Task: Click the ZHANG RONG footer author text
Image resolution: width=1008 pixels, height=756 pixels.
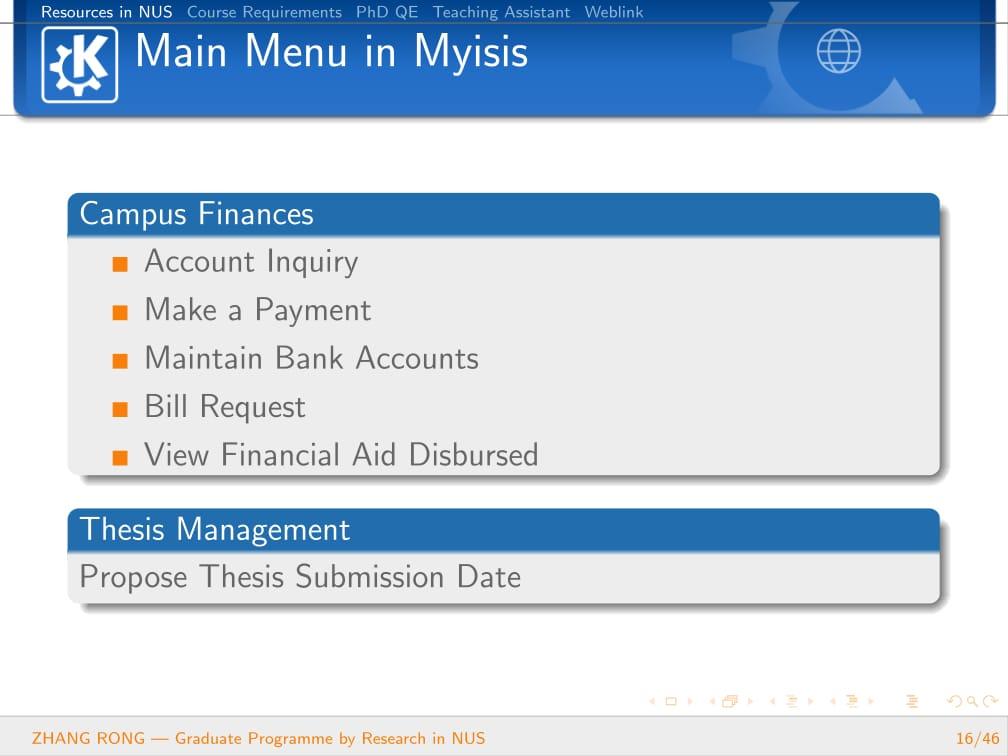Action: point(89,738)
